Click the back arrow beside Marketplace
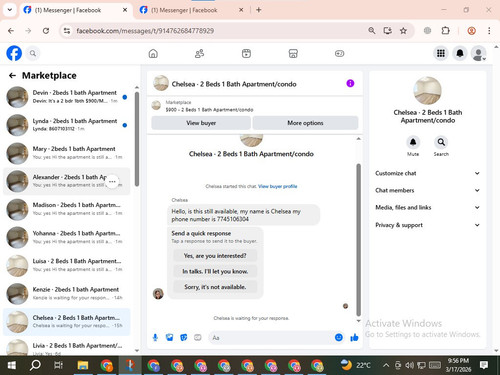The width and height of the screenshot is (500, 375). coord(12,76)
